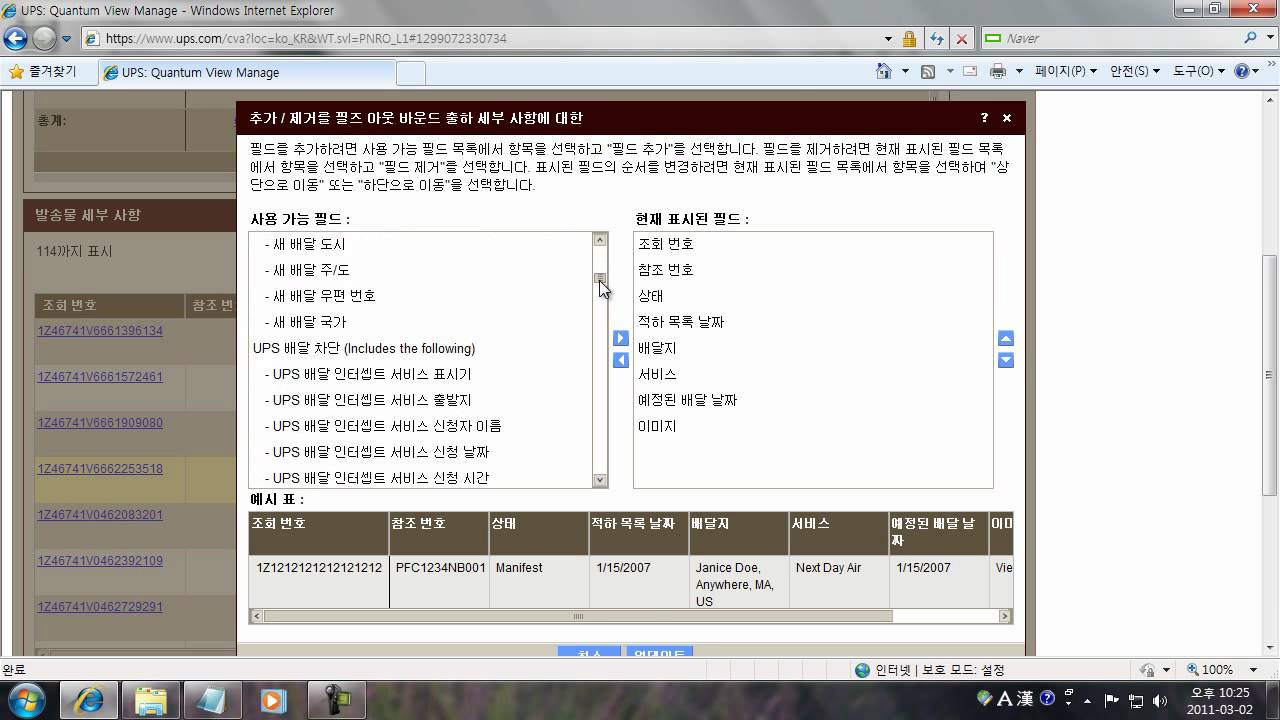Open the Naver search provider dropdown
The width and height of the screenshot is (1280, 720).
pyautogui.click(x=1269, y=38)
